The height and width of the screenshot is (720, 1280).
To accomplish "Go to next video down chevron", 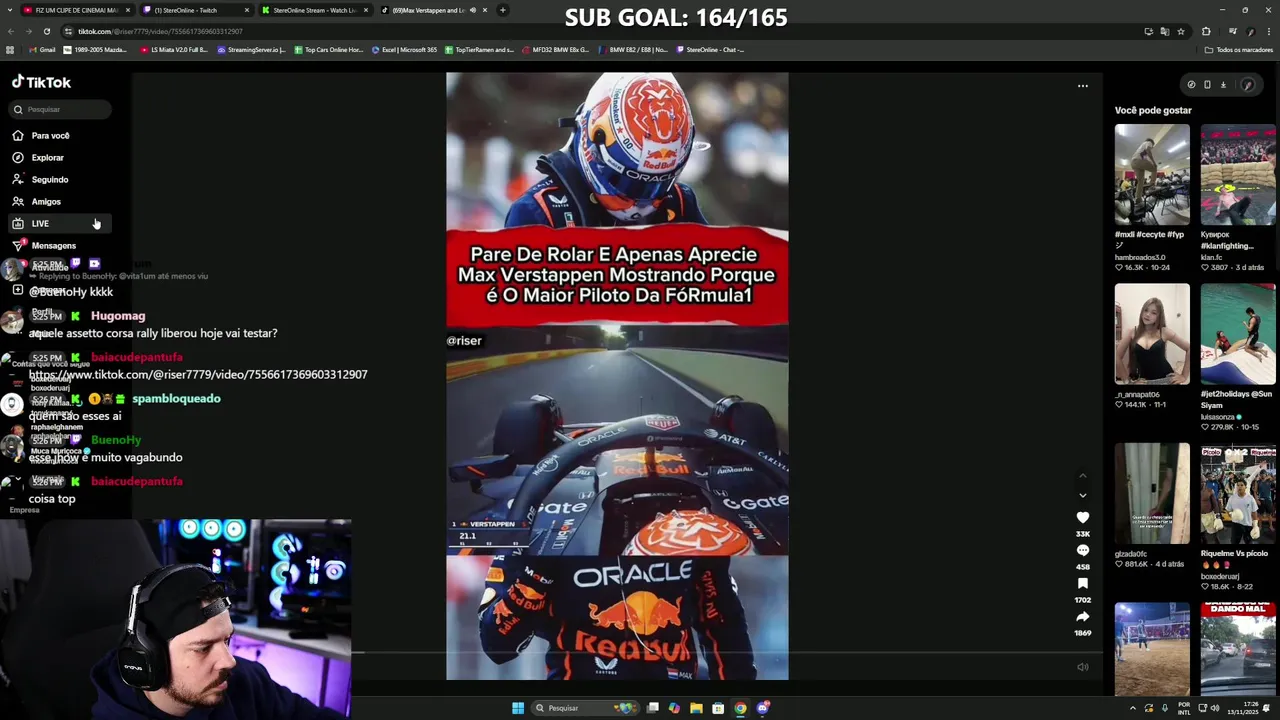I will click(x=1082, y=495).
